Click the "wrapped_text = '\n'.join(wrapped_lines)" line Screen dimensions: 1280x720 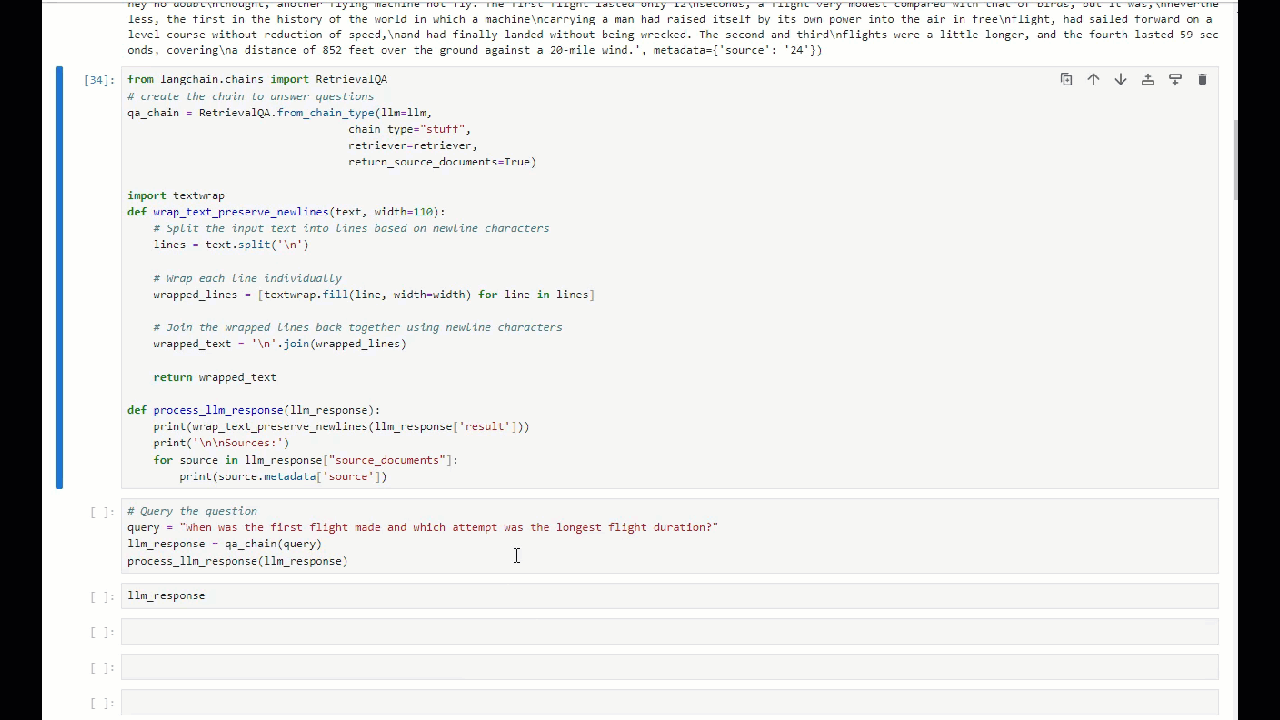280,344
